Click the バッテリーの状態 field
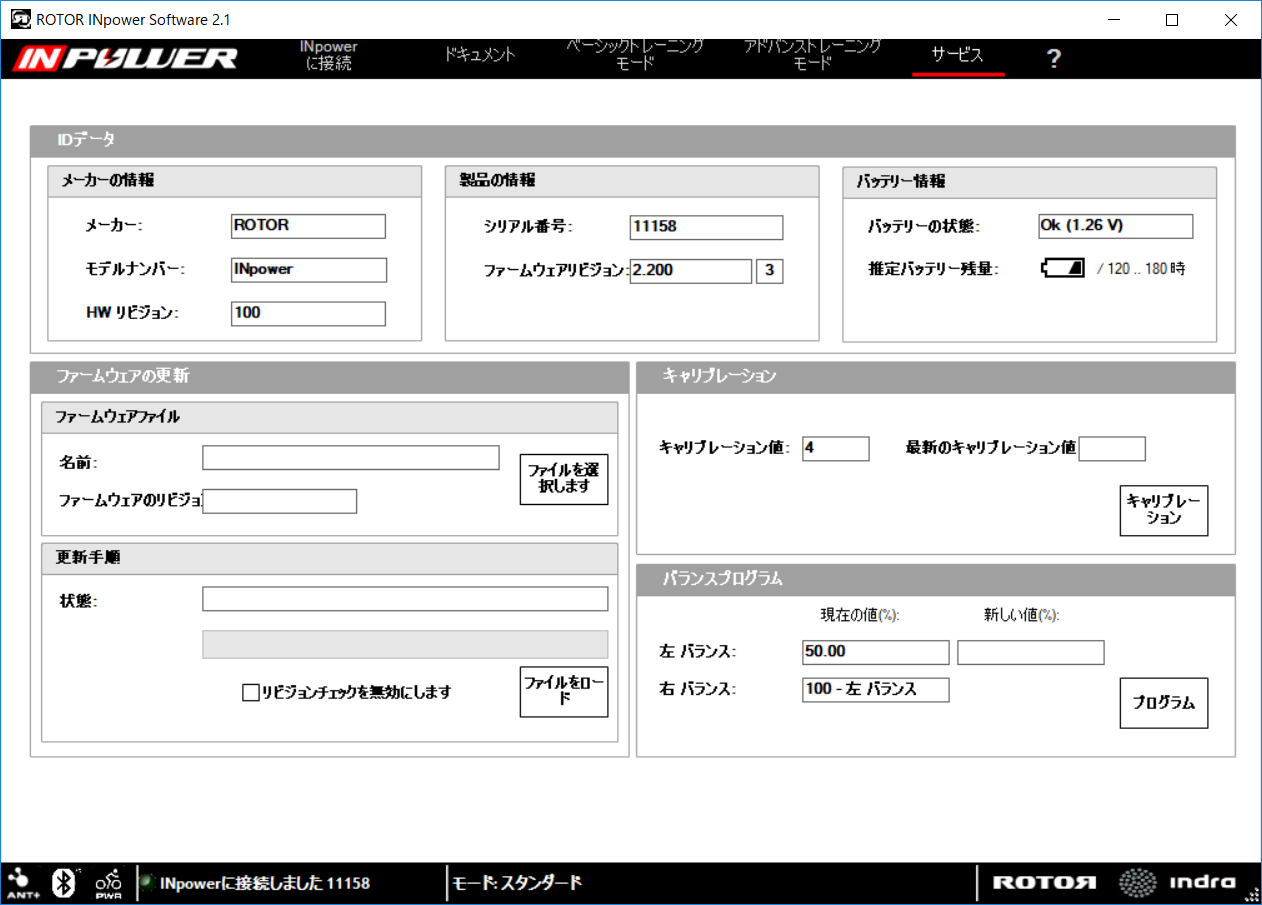Screen dimensions: 1262x905 tap(1115, 226)
